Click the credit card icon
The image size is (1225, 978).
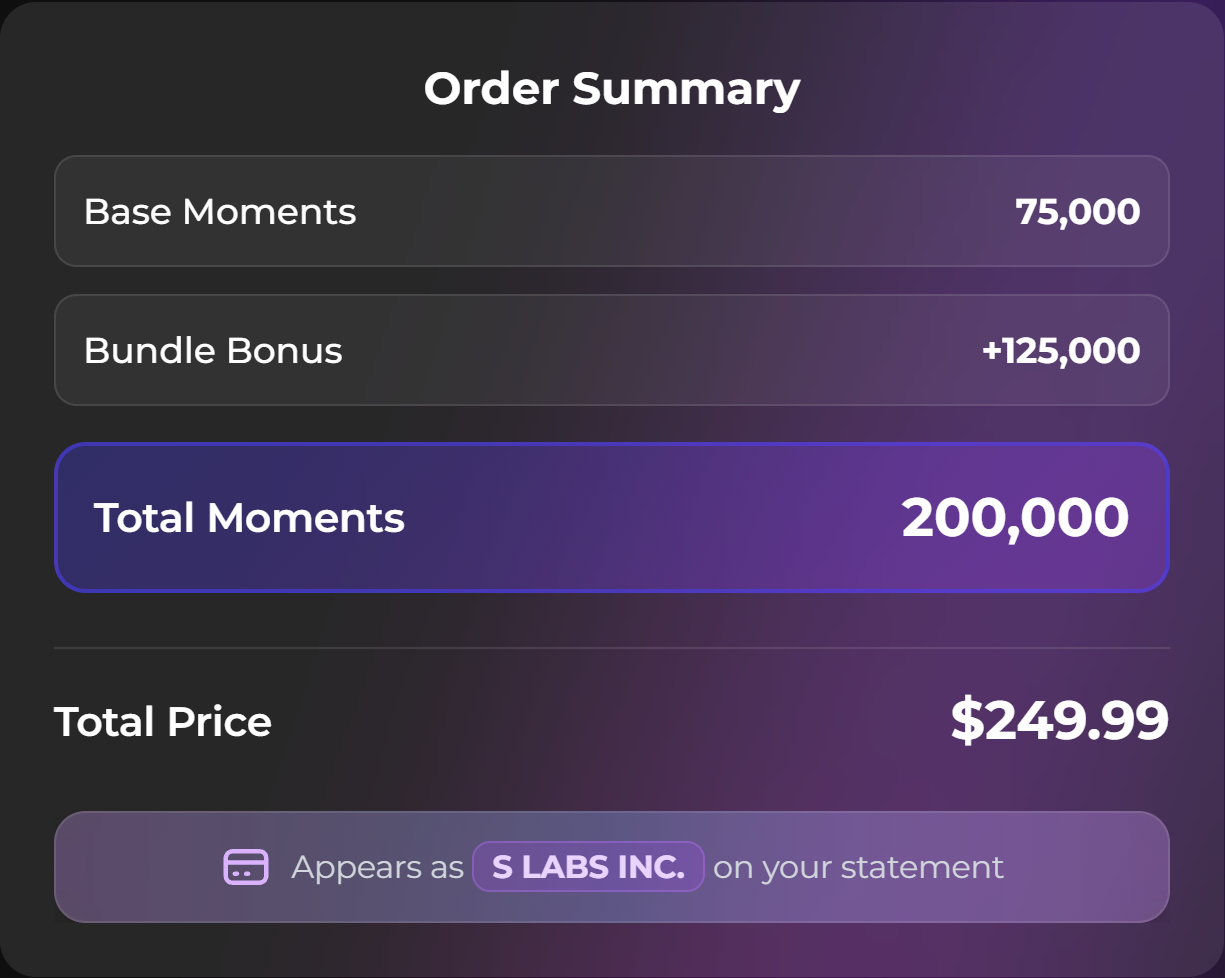[x=245, y=867]
